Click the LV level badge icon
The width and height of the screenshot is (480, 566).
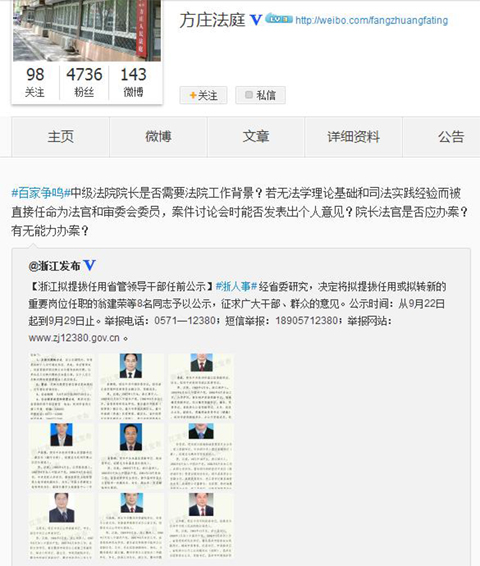[x=279, y=19]
